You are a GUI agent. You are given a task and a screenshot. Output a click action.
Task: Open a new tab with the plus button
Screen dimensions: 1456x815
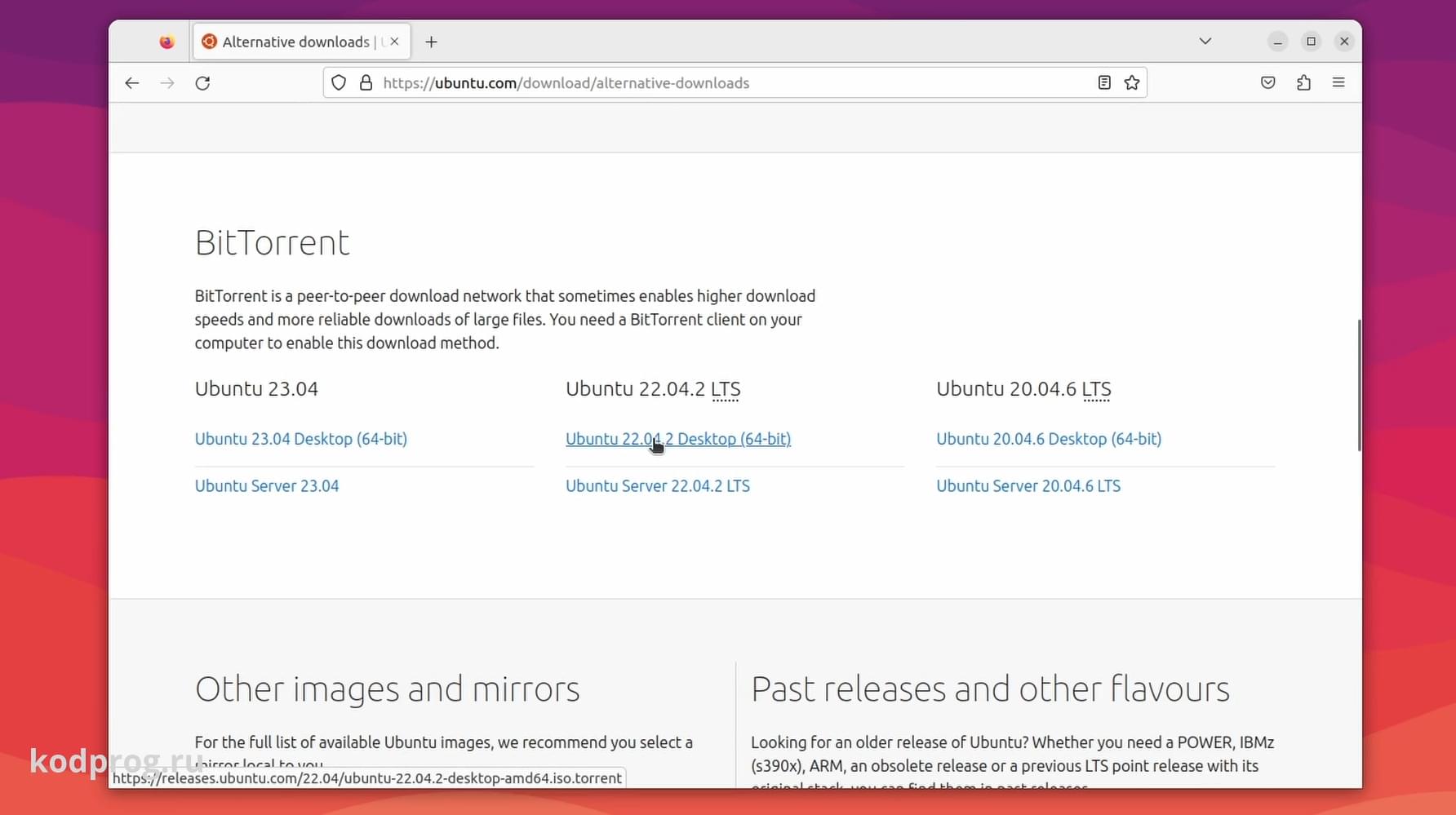pyautogui.click(x=431, y=42)
